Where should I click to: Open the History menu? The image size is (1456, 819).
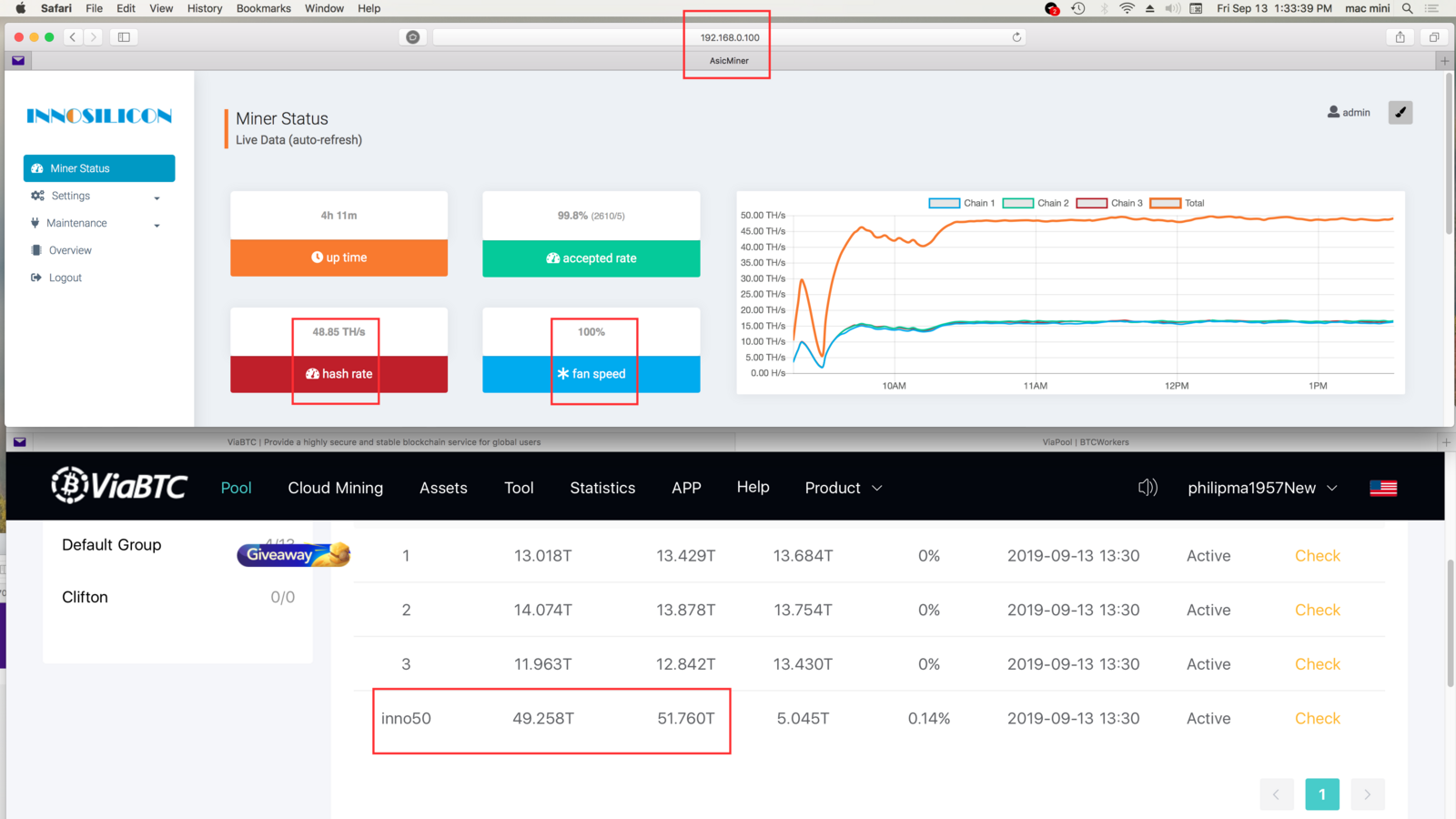coord(205,8)
